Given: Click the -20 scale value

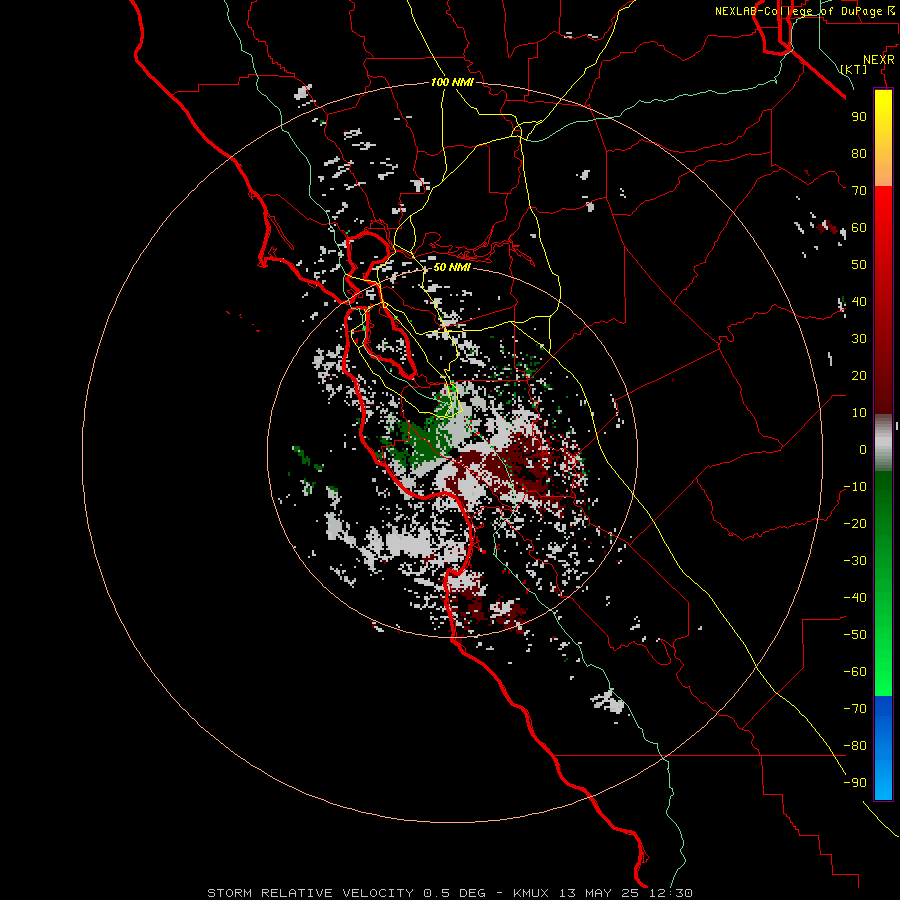Looking at the screenshot, I should (x=855, y=523).
